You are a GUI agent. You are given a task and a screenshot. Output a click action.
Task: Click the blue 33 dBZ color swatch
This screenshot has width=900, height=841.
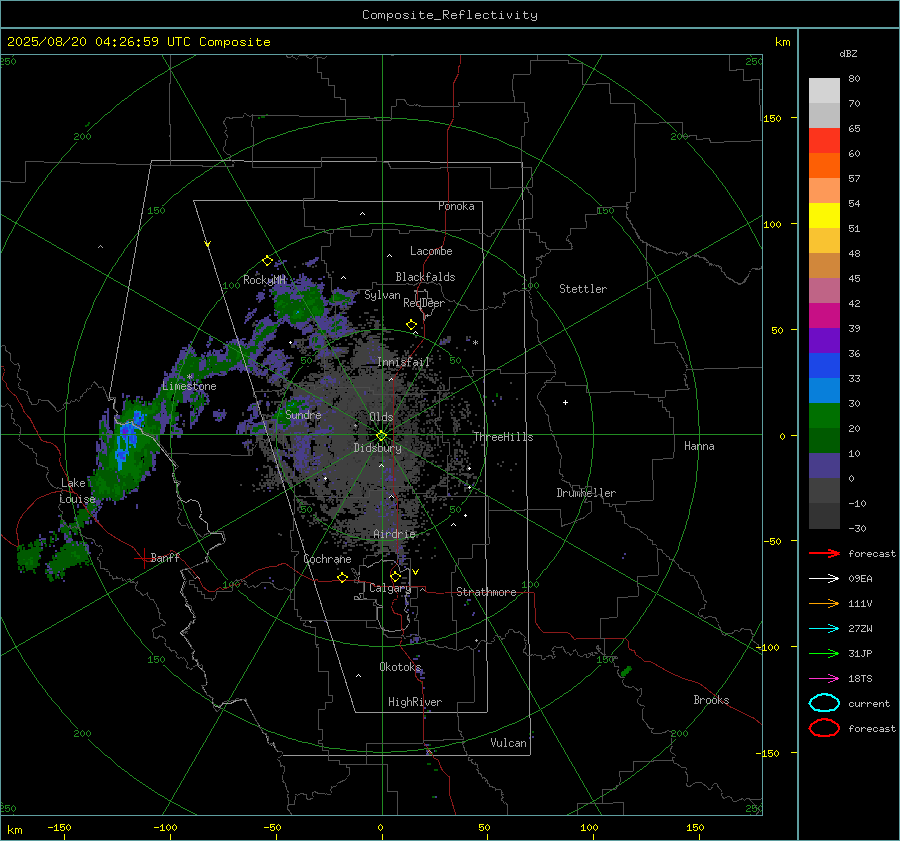824,365
